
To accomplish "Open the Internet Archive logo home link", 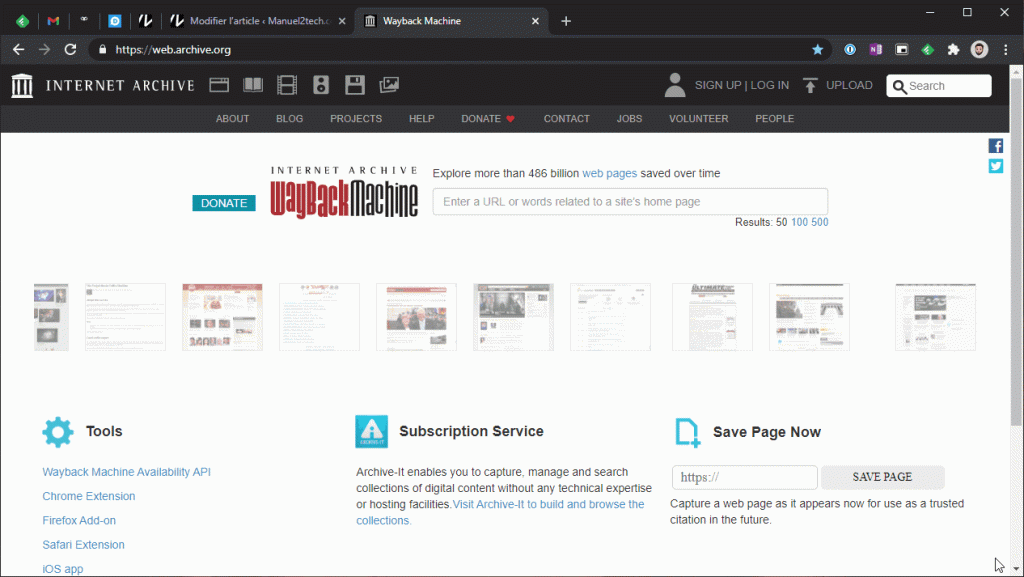I will (x=103, y=86).
